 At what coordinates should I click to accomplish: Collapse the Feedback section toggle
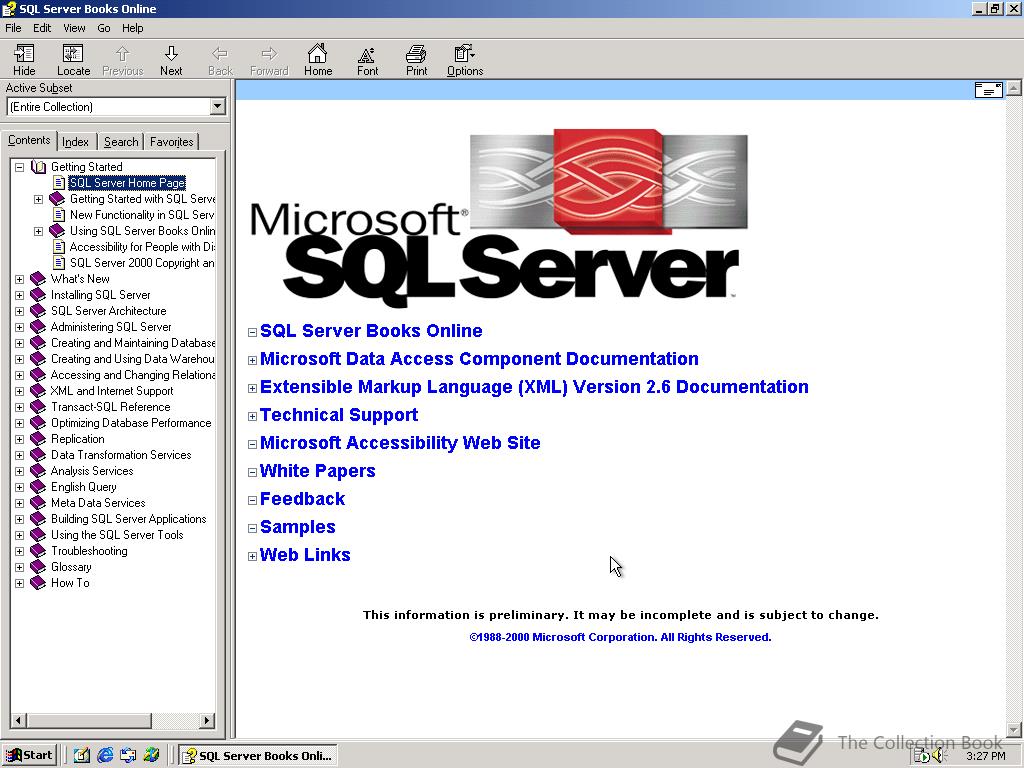pos(252,500)
